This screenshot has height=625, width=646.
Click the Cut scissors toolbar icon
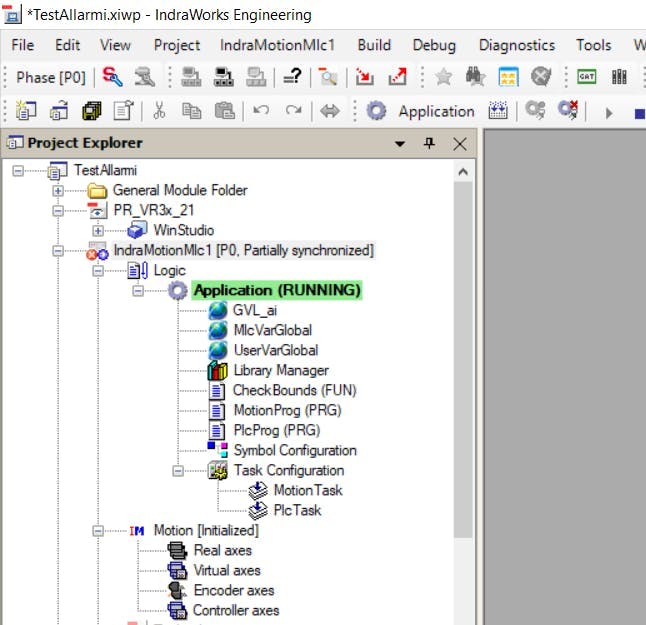click(160, 111)
